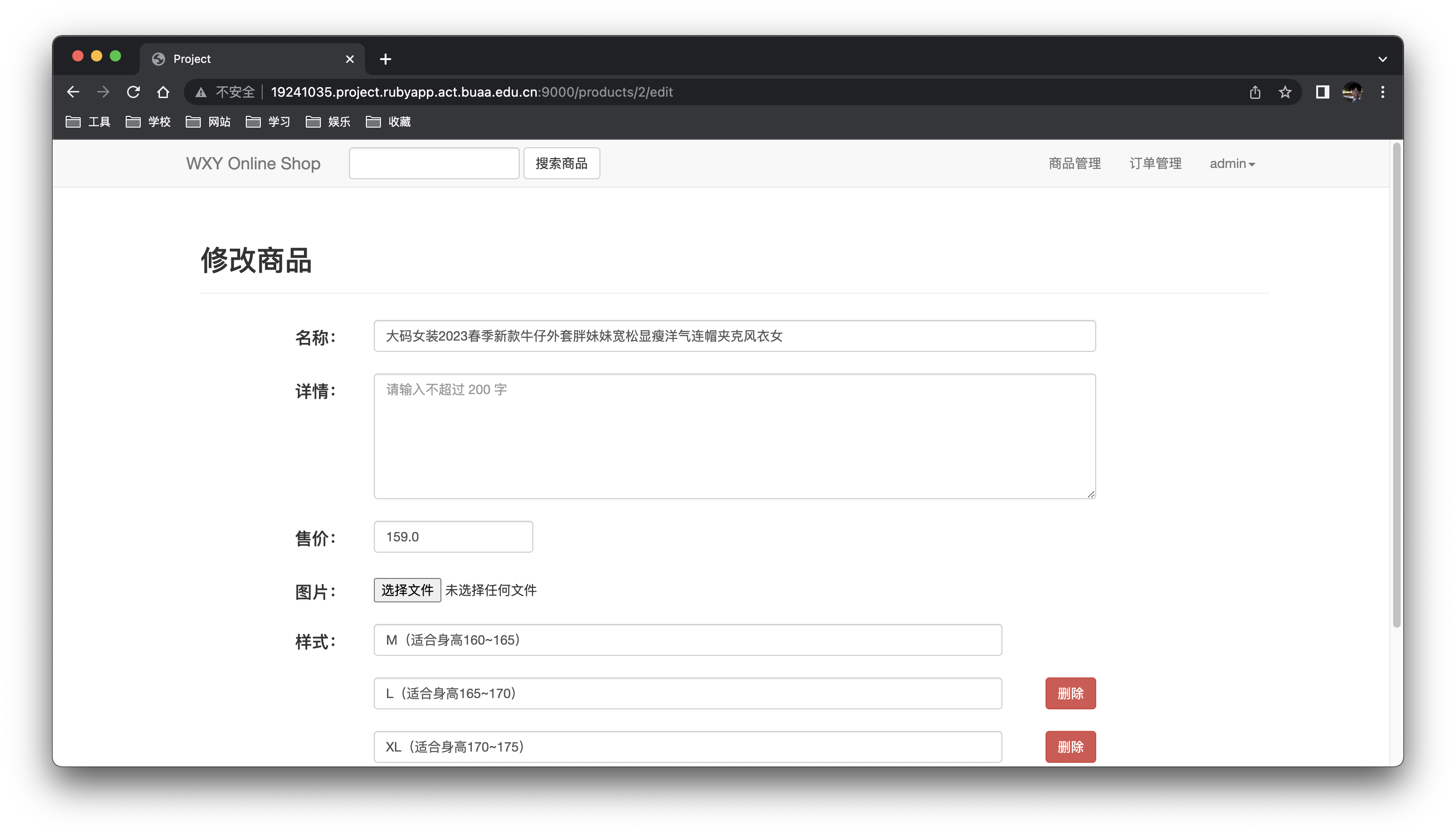Open the share page icon

(x=1255, y=92)
